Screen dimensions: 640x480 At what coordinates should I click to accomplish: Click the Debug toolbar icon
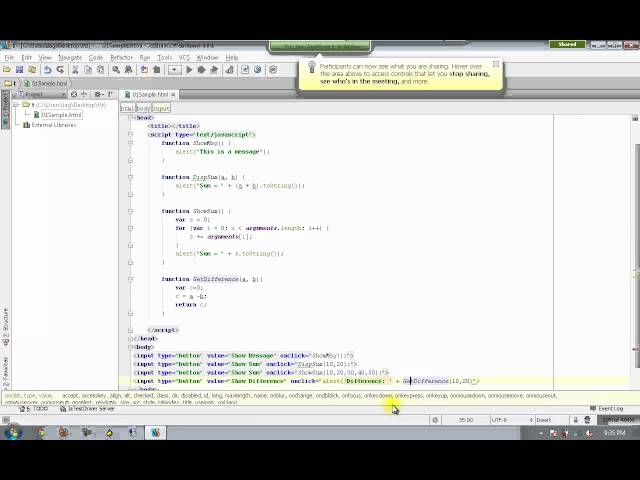(x=201, y=70)
